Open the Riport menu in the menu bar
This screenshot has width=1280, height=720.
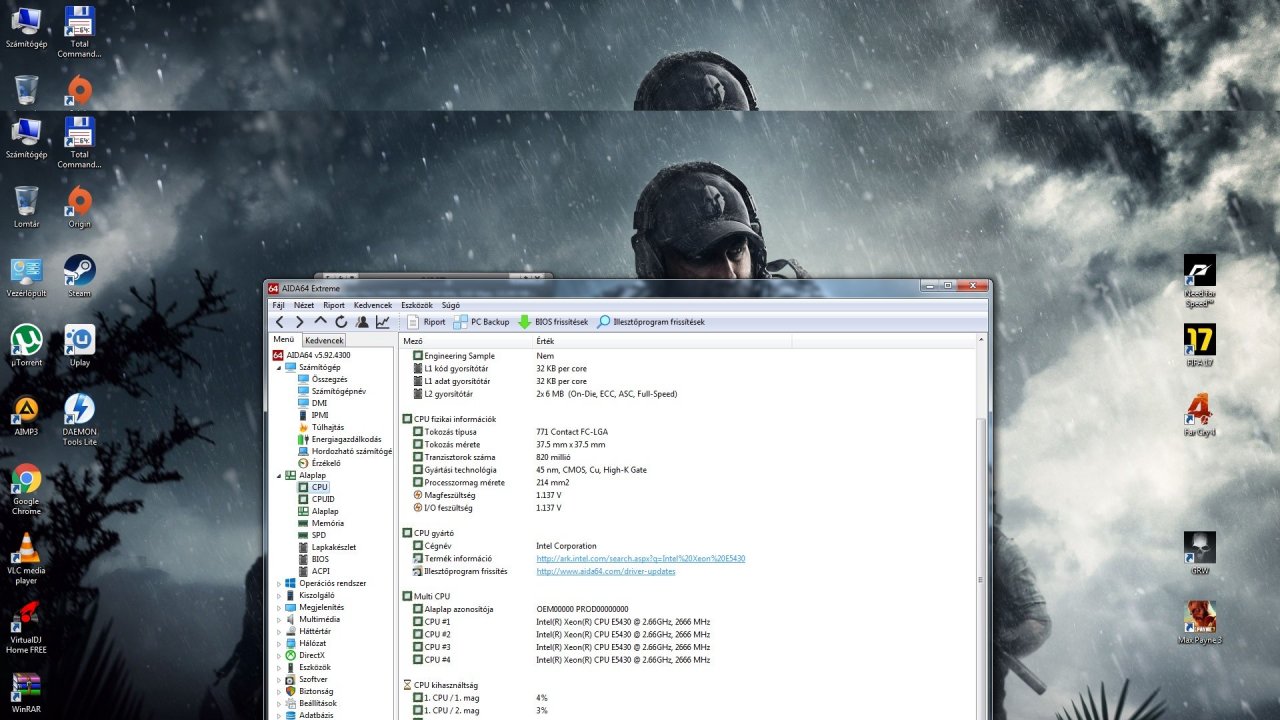pyautogui.click(x=334, y=305)
